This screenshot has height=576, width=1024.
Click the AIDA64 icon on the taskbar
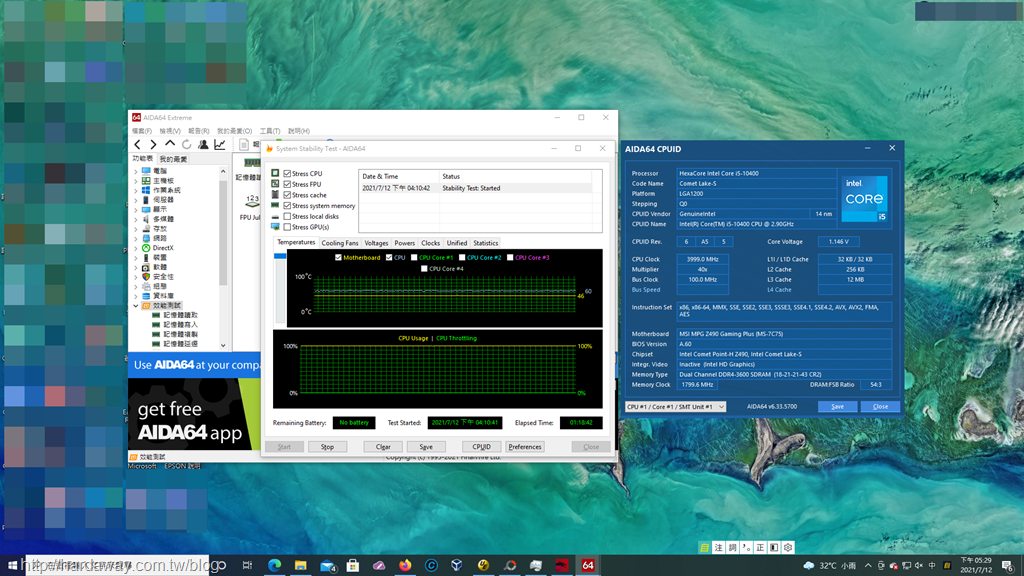tap(588, 565)
